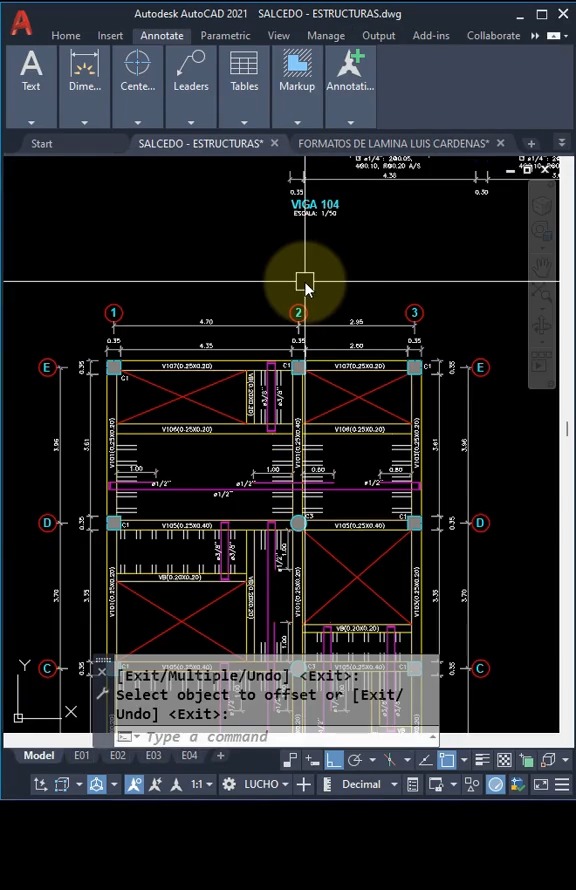Screen dimensions: 576x890
Task: Show more ribbon tabs overflow arrows
Action: [x=535, y=36]
